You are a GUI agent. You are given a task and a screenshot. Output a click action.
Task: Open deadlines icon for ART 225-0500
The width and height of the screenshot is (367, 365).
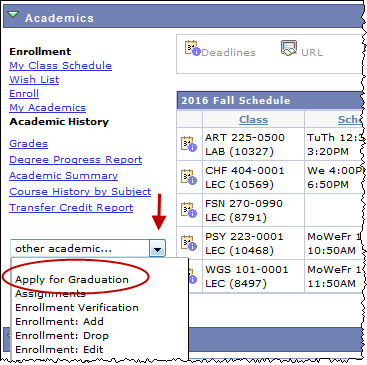point(189,144)
